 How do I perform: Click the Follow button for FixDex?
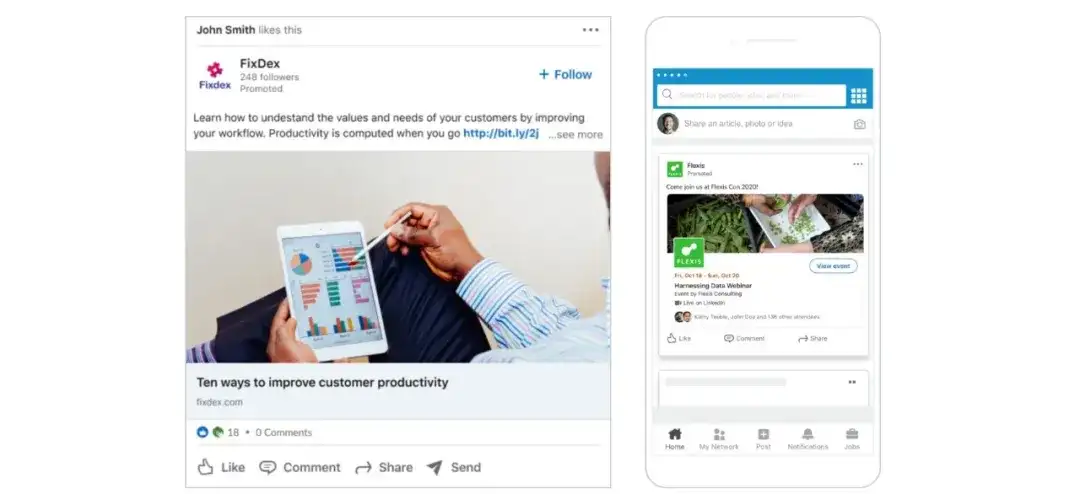(565, 74)
